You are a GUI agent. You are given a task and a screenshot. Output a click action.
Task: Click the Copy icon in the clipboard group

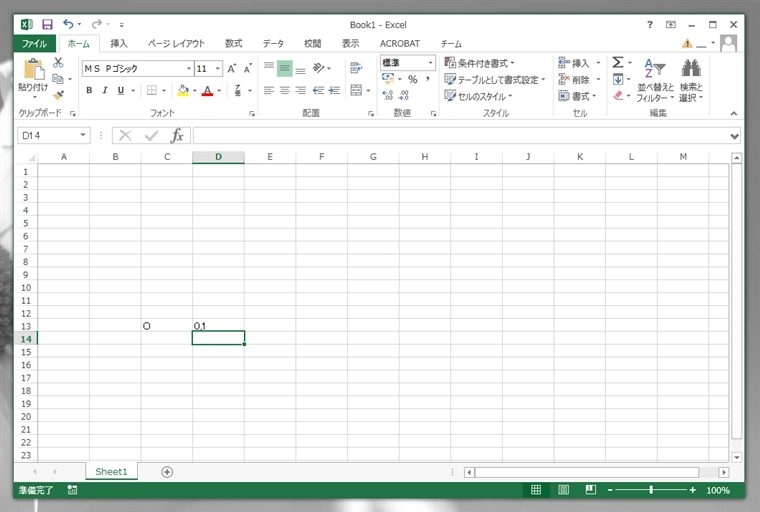click(58, 79)
